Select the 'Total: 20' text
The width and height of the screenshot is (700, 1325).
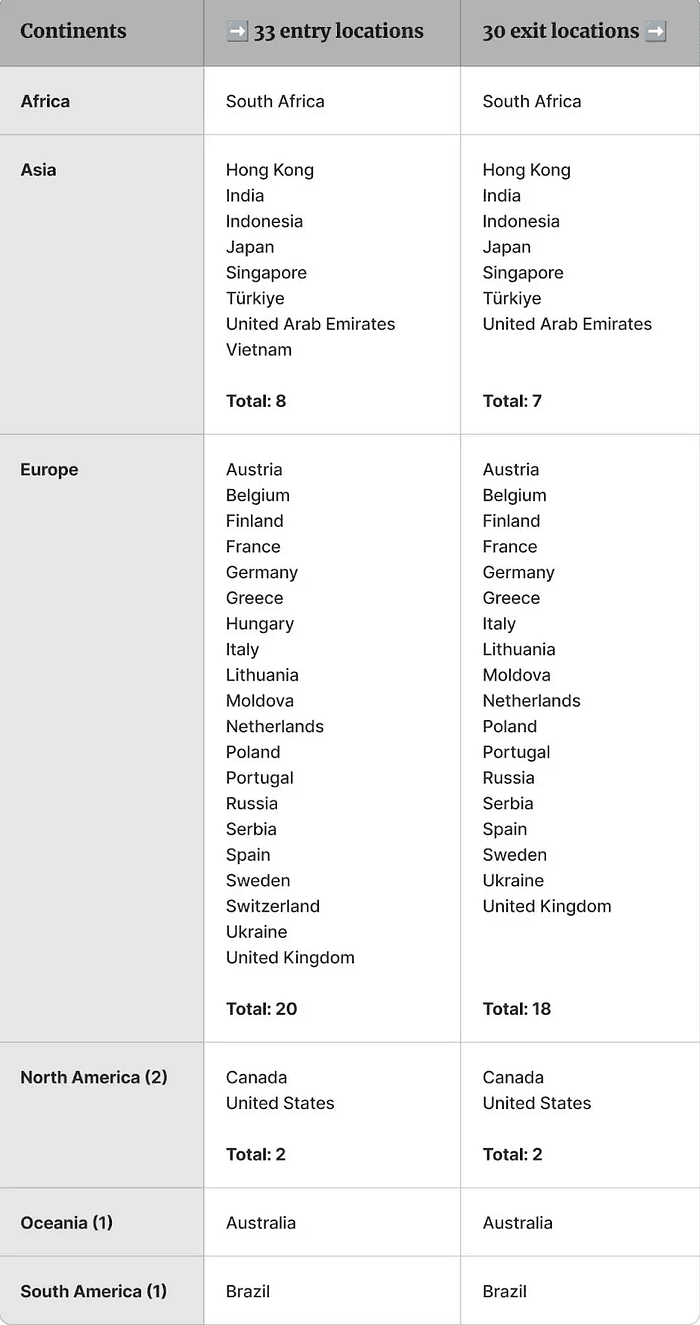coord(261,1009)
